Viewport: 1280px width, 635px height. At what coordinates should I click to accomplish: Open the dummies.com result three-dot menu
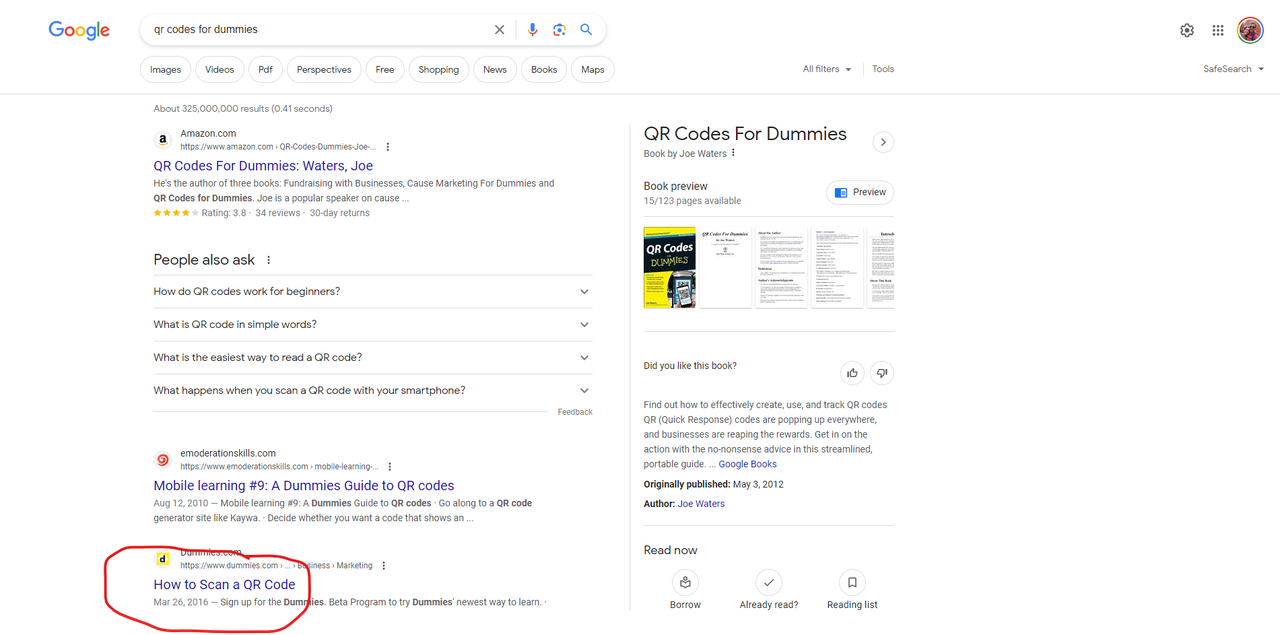click(x=383, y=566)
